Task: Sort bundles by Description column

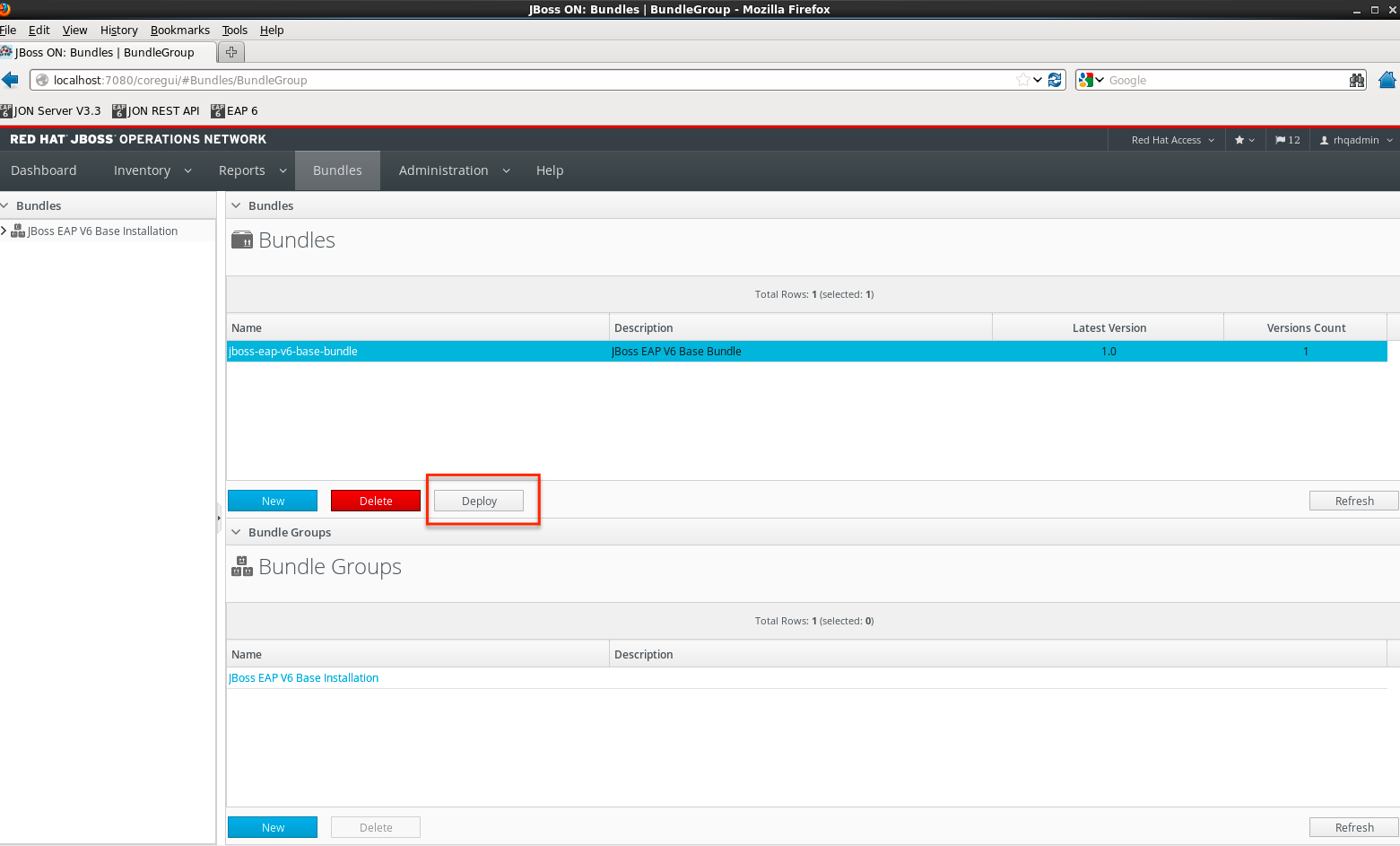Action: click(801, 327)
